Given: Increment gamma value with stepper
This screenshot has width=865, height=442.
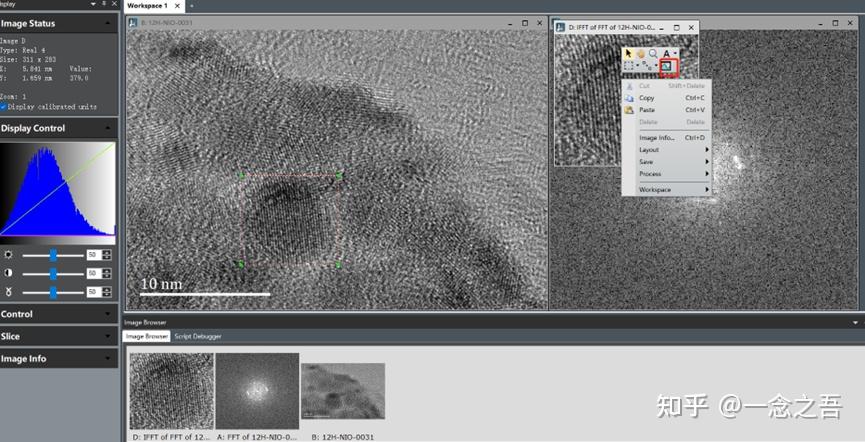Looking at the screenshot, I should [x=106, y=289].
